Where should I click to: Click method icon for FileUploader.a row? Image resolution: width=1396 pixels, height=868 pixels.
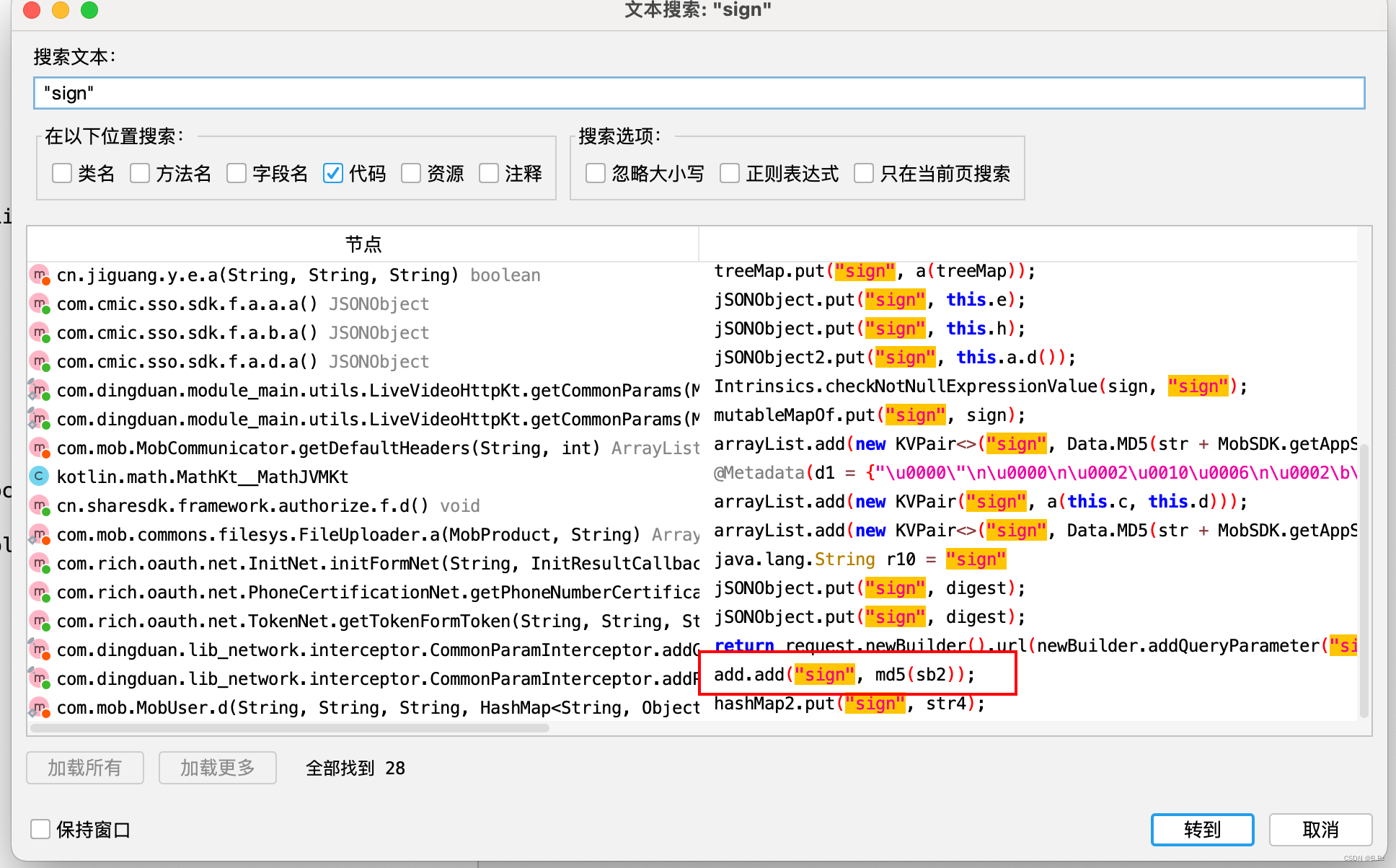coord(40,535)
